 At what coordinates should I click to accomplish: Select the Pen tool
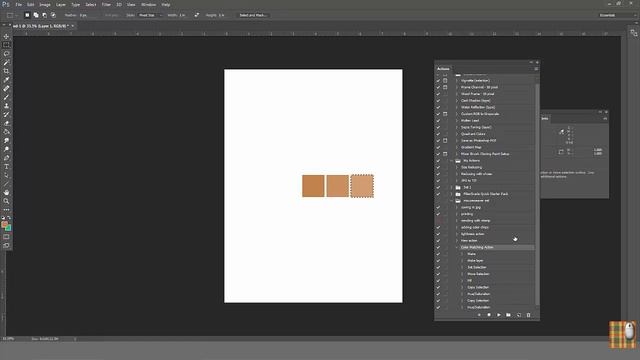pyautogui.click(x=6, y=158)
